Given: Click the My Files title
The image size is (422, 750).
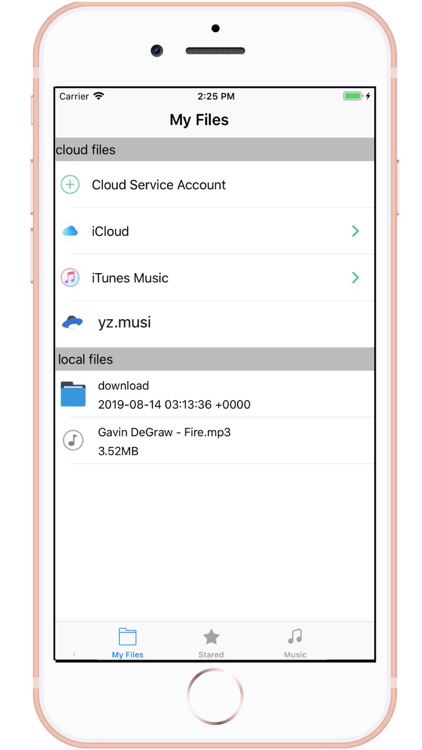Looking at the screenshot, I should (199, 120).
